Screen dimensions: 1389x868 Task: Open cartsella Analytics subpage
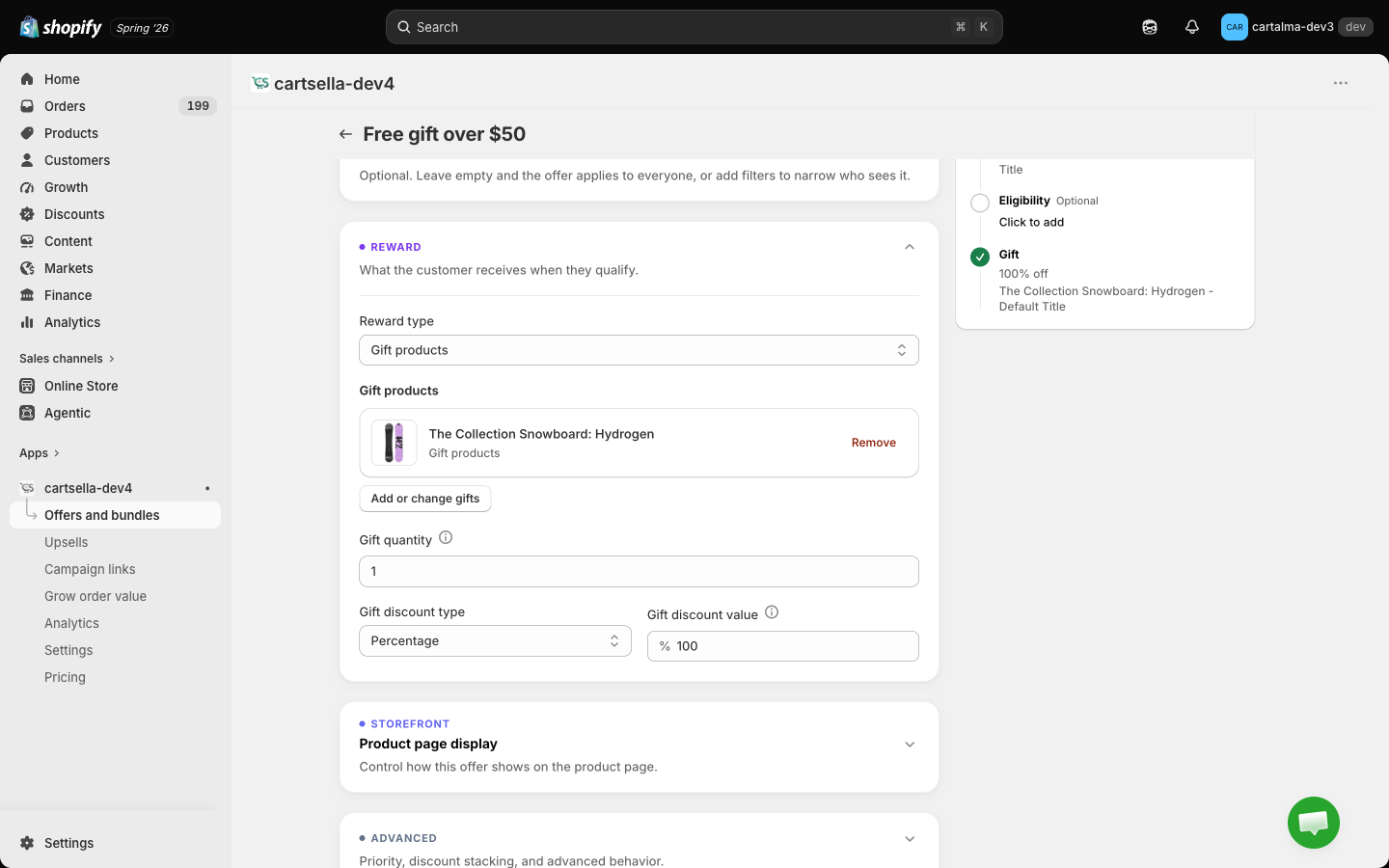(71, 623)
